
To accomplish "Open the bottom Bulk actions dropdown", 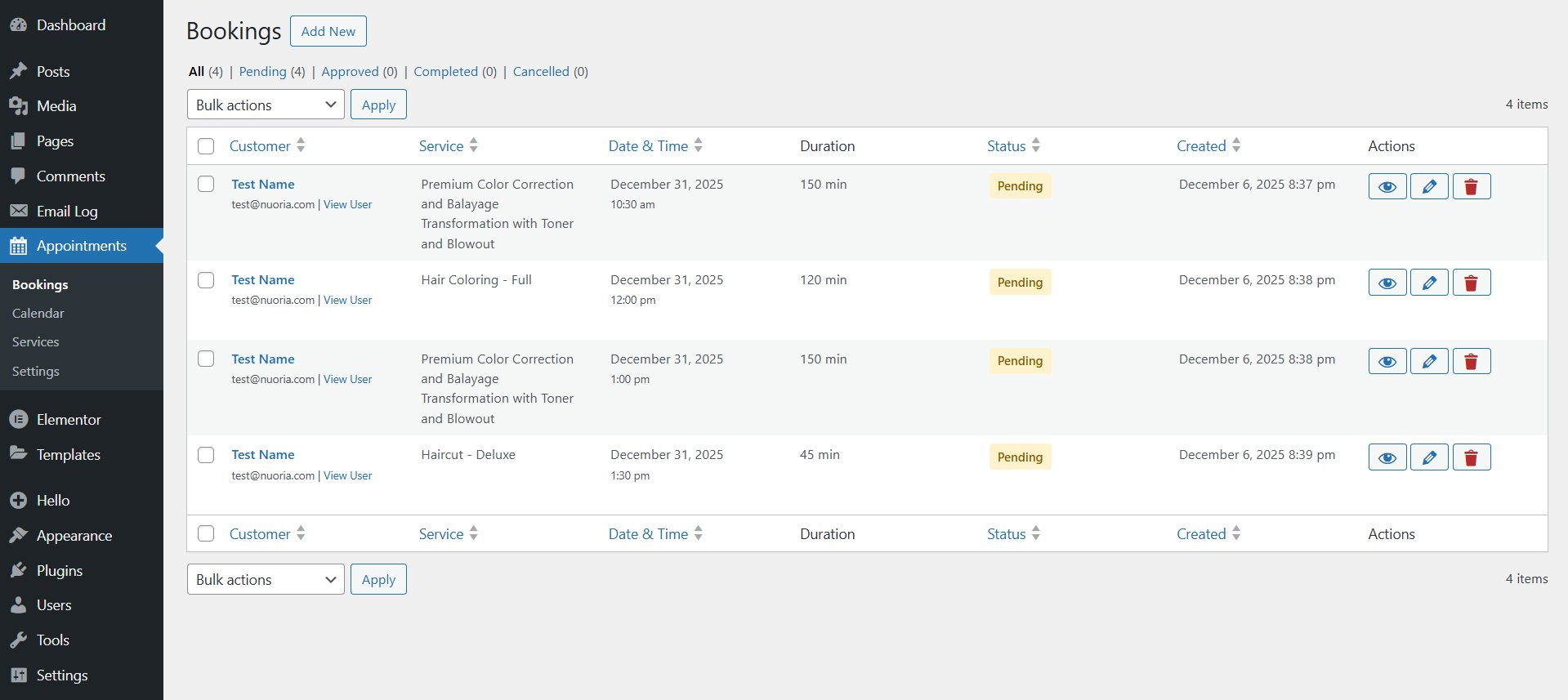I will (266, 579).
